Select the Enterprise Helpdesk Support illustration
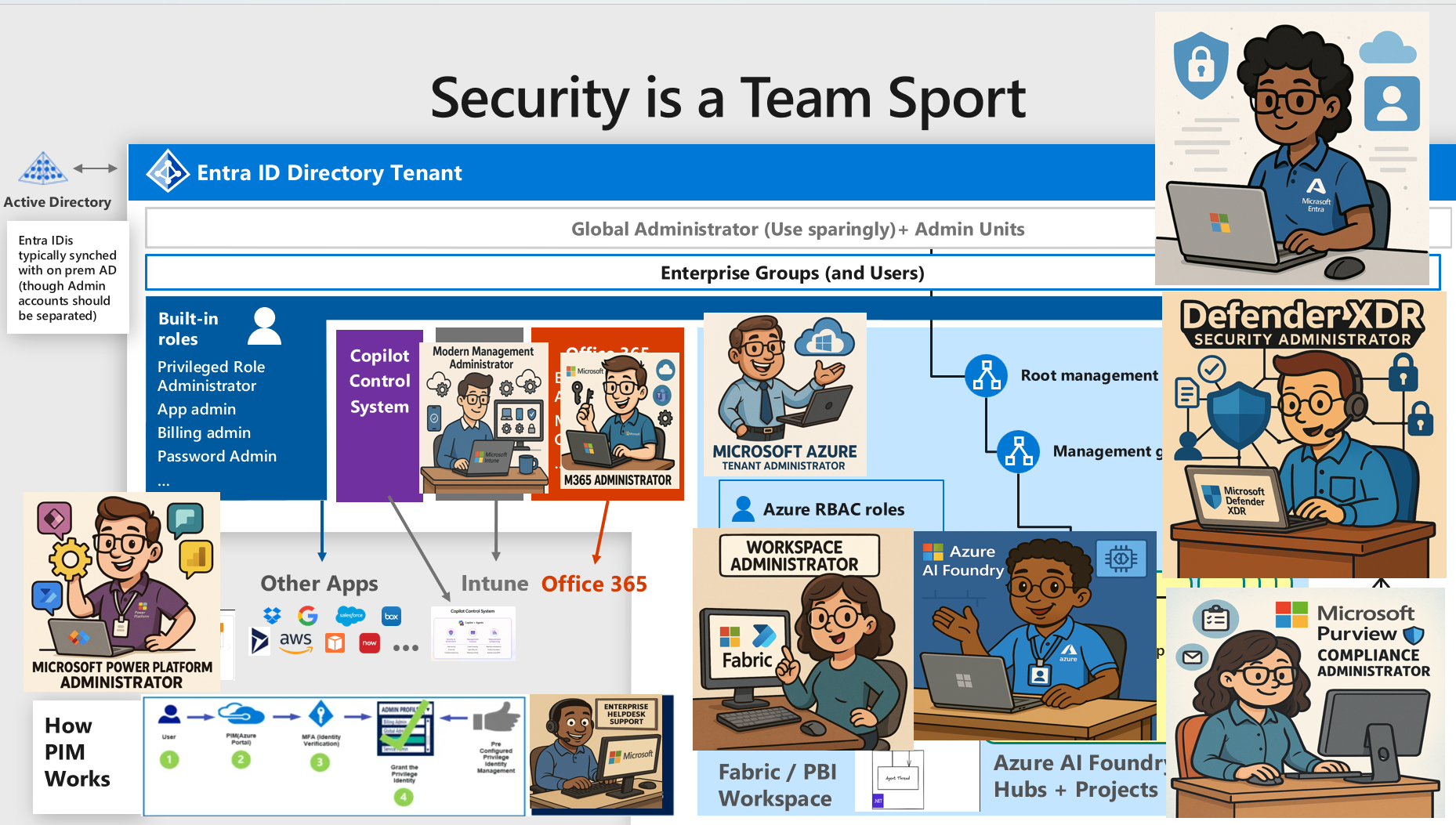The width and height of the screenshot is (1456, 825). [597, 752]
